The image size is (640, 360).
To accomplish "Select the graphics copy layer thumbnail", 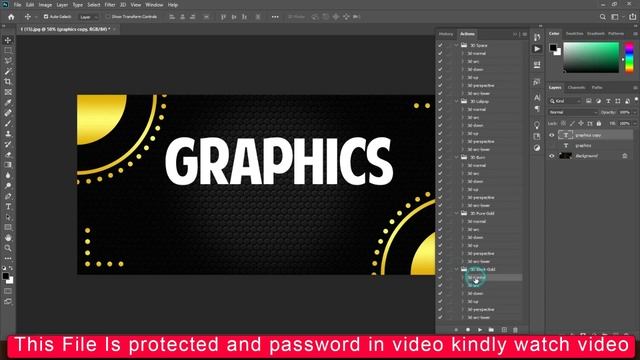I will (566, 135).
